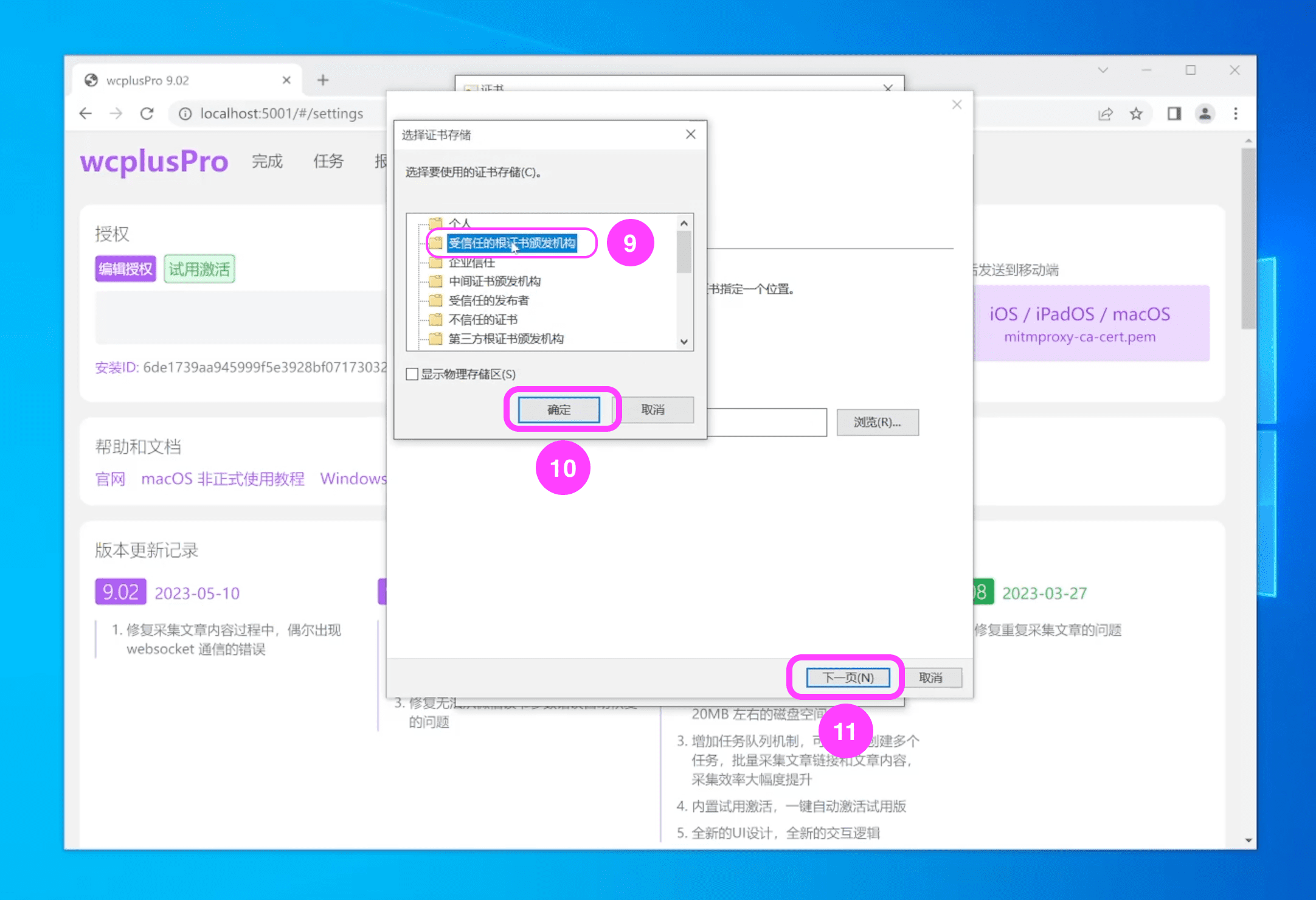Open a new browser tab
This screenshot has width=1316, height=900.
323,80
